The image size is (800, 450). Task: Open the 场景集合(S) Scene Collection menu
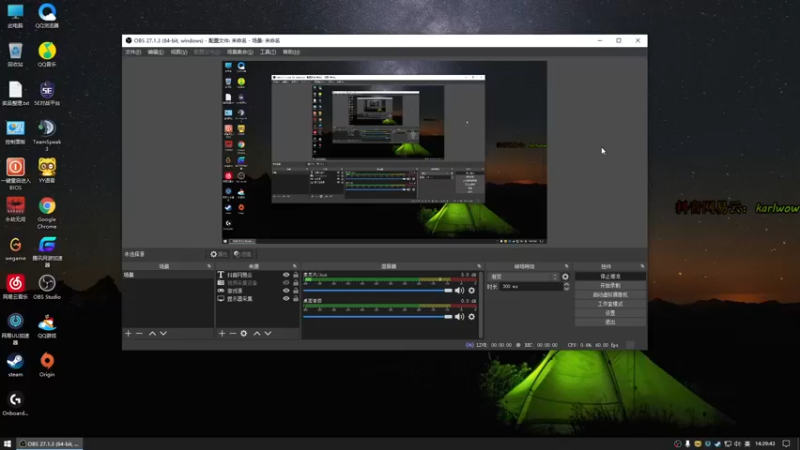coord(240,52)
